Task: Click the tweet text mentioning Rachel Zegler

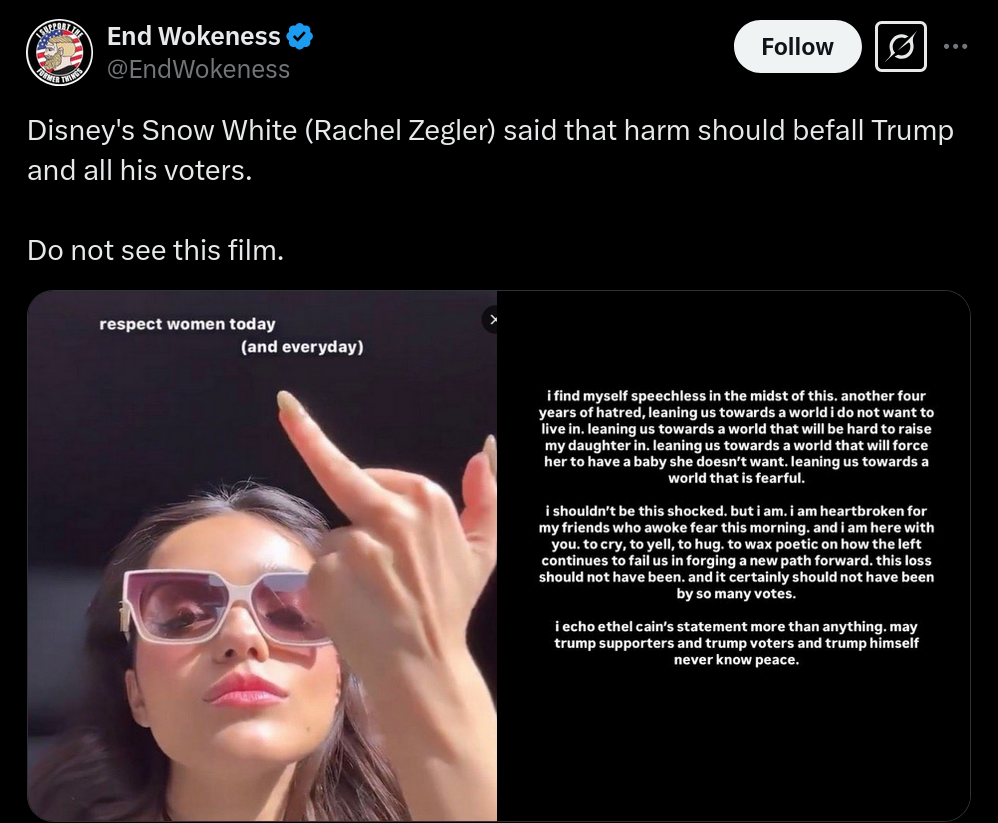Action: pos(490,150)
